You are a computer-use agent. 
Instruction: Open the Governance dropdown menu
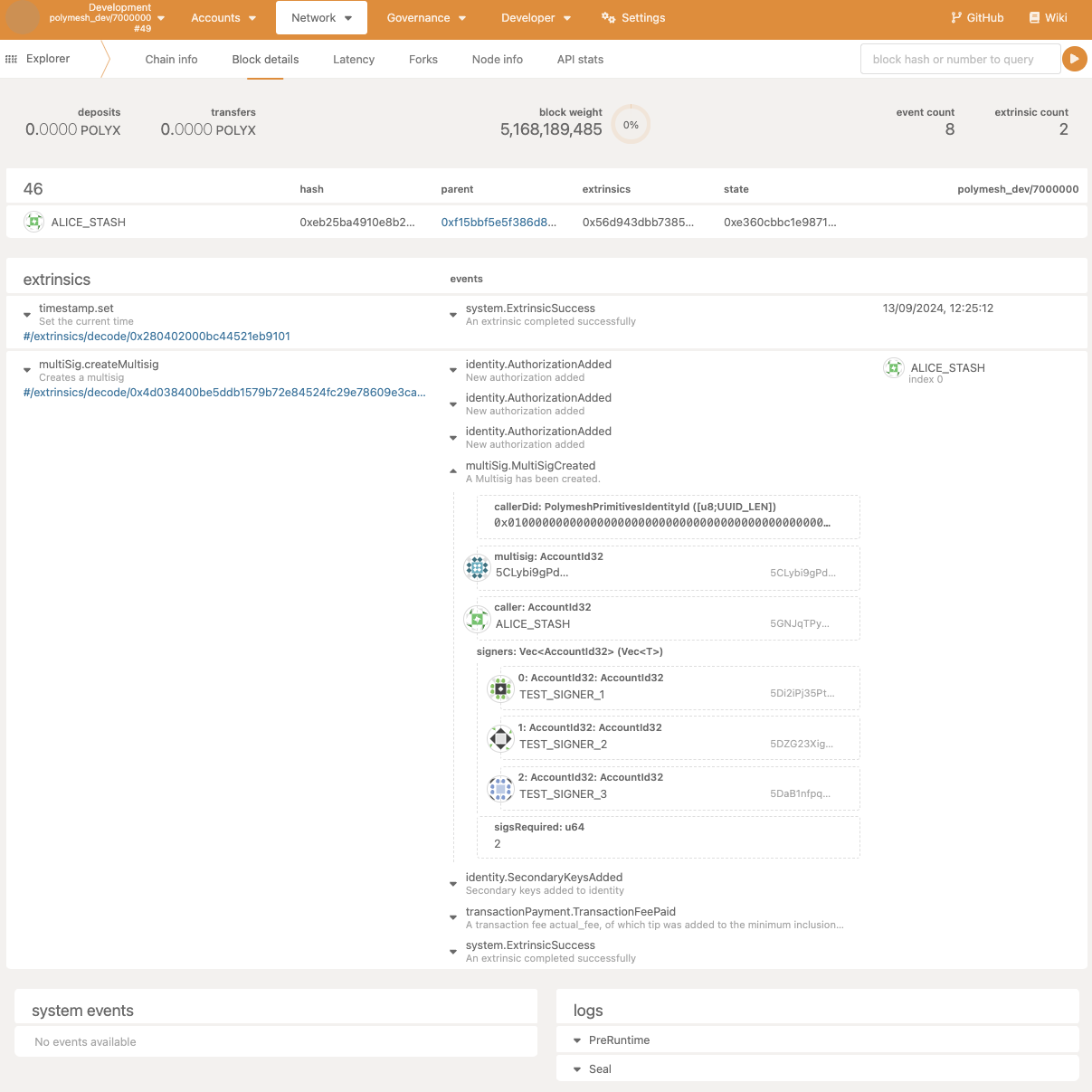click(x=426, y=18)
